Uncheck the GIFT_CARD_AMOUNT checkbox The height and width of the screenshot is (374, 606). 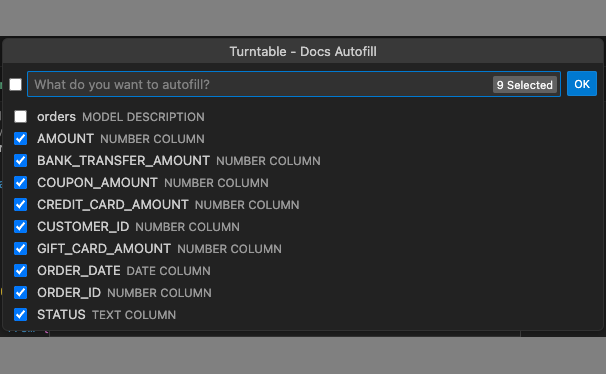click(x=20, y=248)
